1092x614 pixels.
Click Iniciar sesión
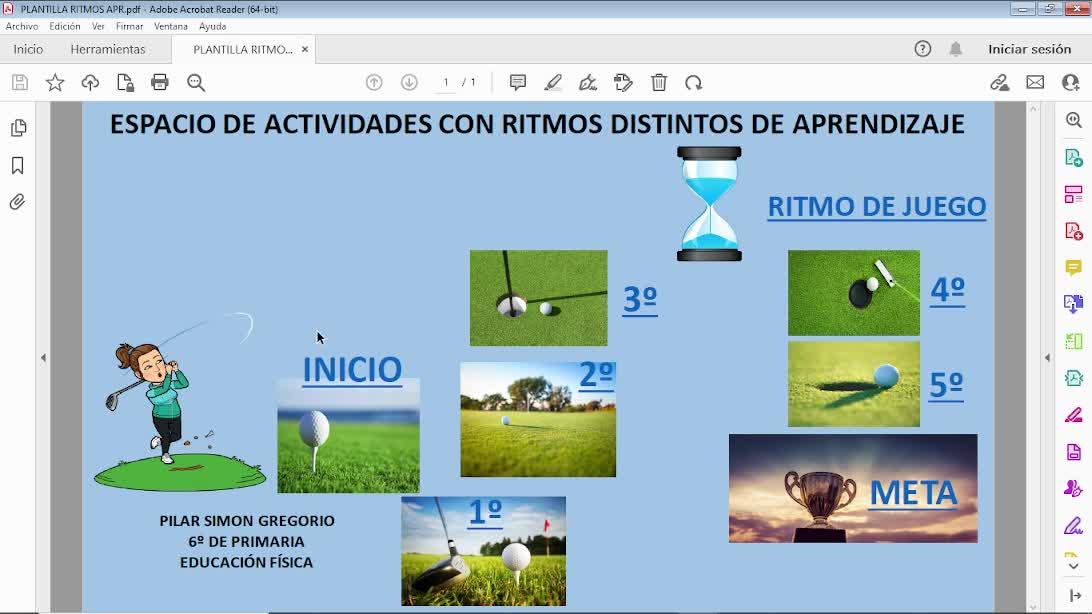tap(1029, 49)
